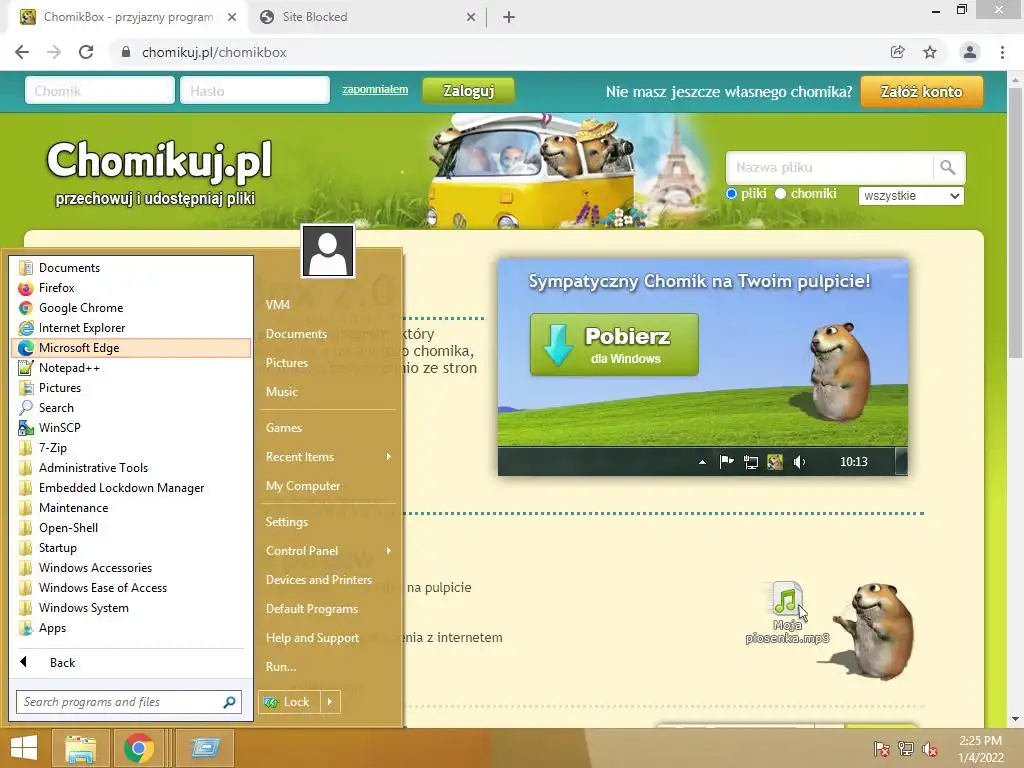Open the Windows System folder

click(131, 608)
